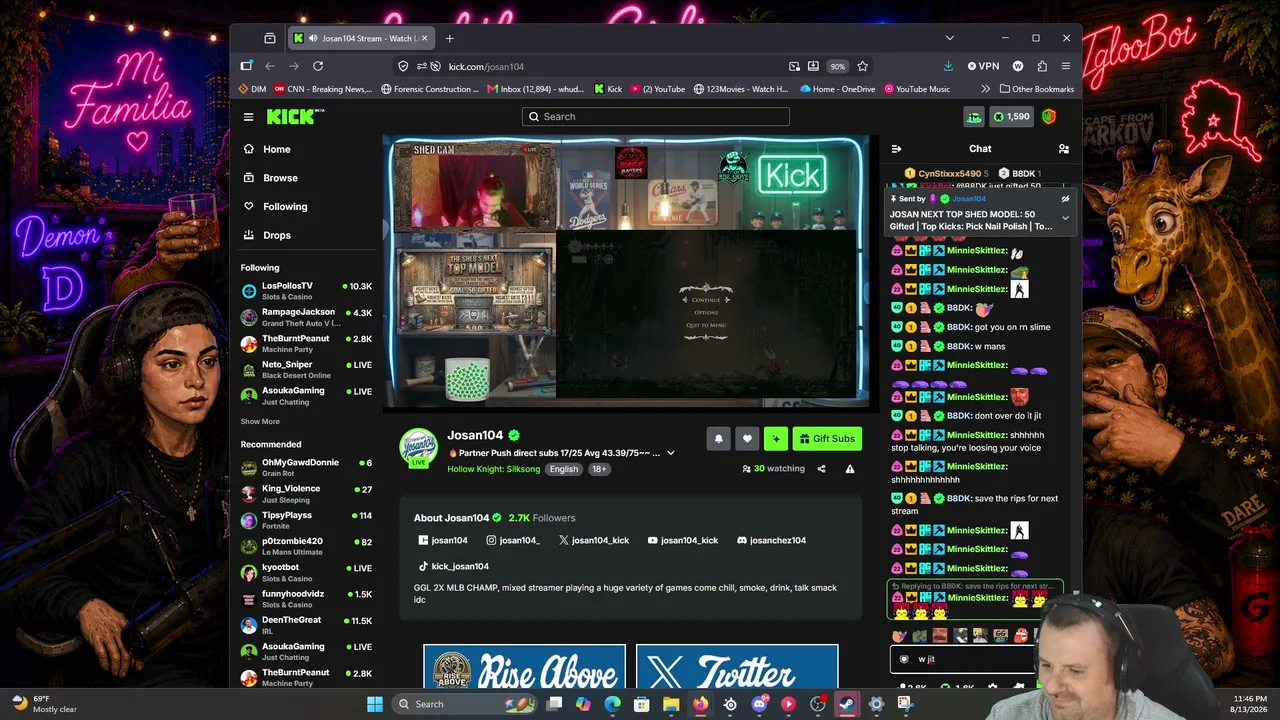Open the Other Bookmarks folder

(x=1036, y=89)
